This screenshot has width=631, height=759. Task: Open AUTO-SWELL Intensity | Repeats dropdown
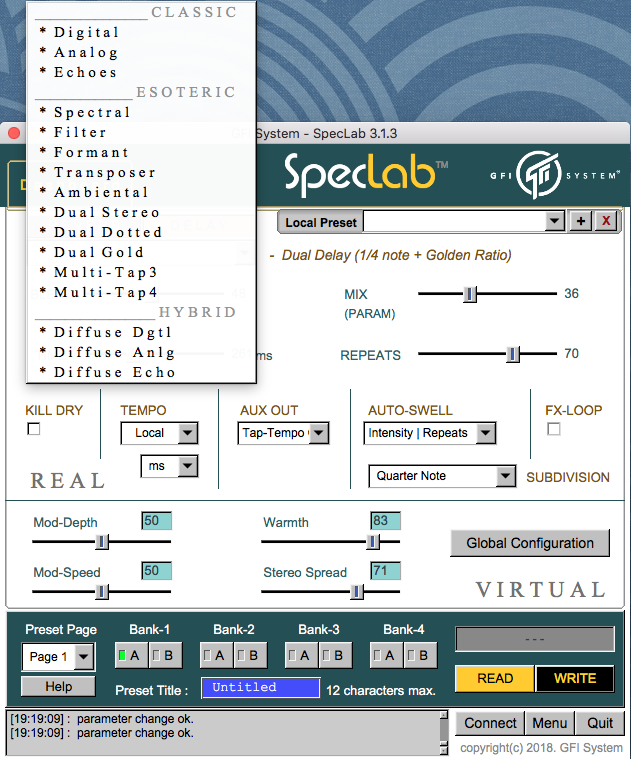(x=430, y=433)
